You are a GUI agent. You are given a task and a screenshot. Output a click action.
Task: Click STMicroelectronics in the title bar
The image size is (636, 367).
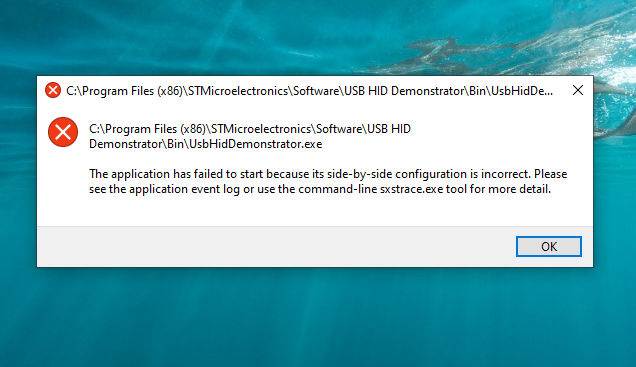tap(238, 91)
